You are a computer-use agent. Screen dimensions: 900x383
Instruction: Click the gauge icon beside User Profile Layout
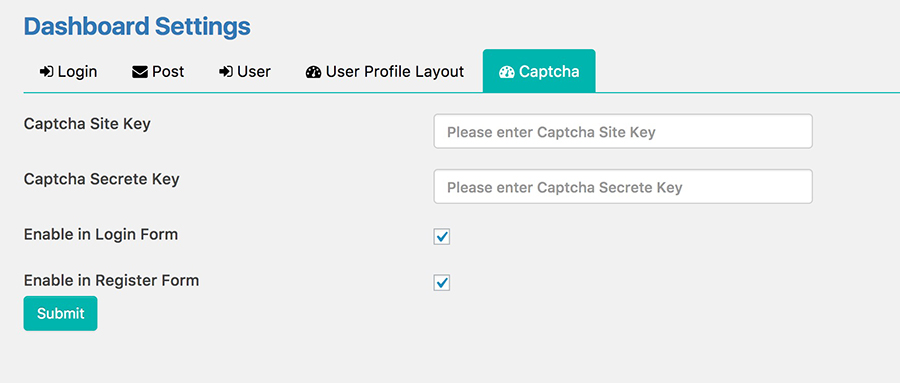313,72
